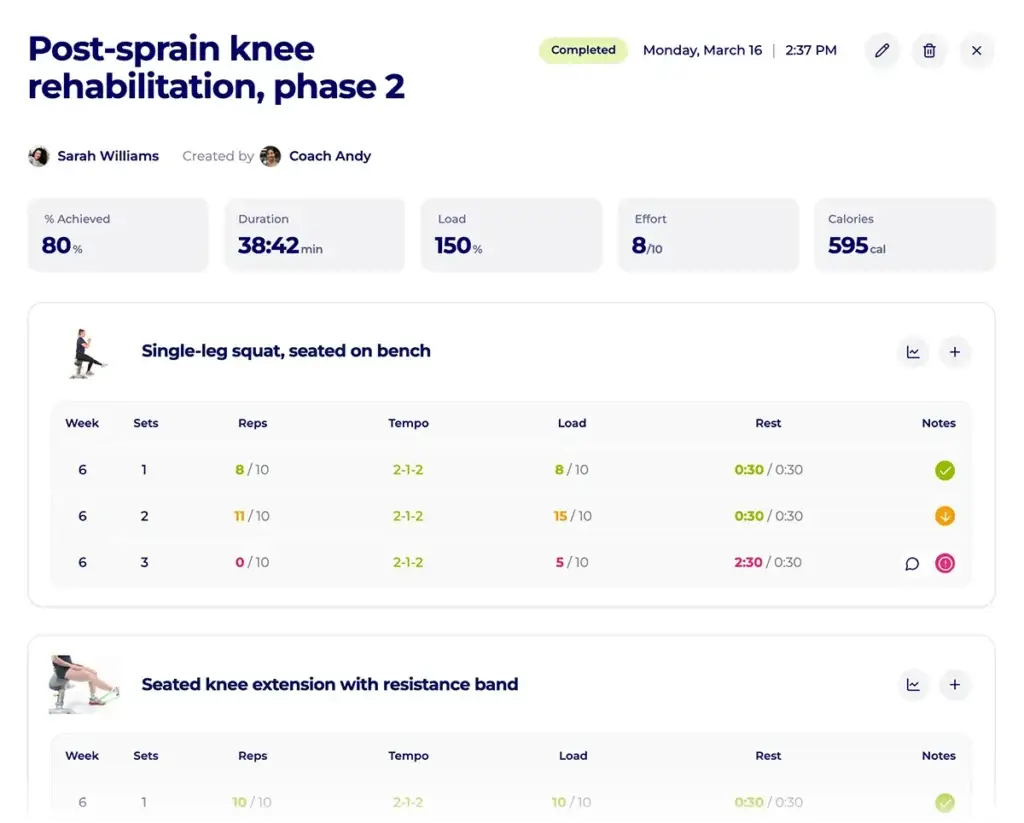This screenshot has width=1024, height=823.
Task: Click the Rest column header in squat table
Action: click(768, 423)
